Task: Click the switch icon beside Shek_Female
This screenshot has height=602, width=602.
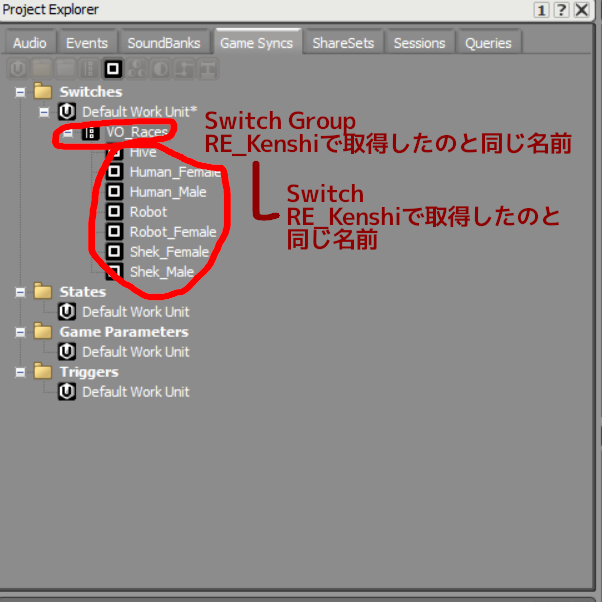Action: coord(114,251)
